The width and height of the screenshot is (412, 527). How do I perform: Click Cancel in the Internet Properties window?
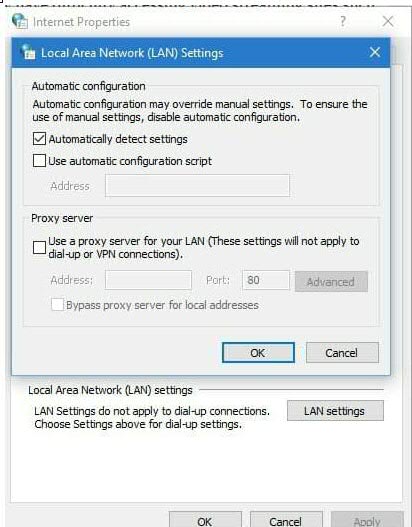pos(286,520)
